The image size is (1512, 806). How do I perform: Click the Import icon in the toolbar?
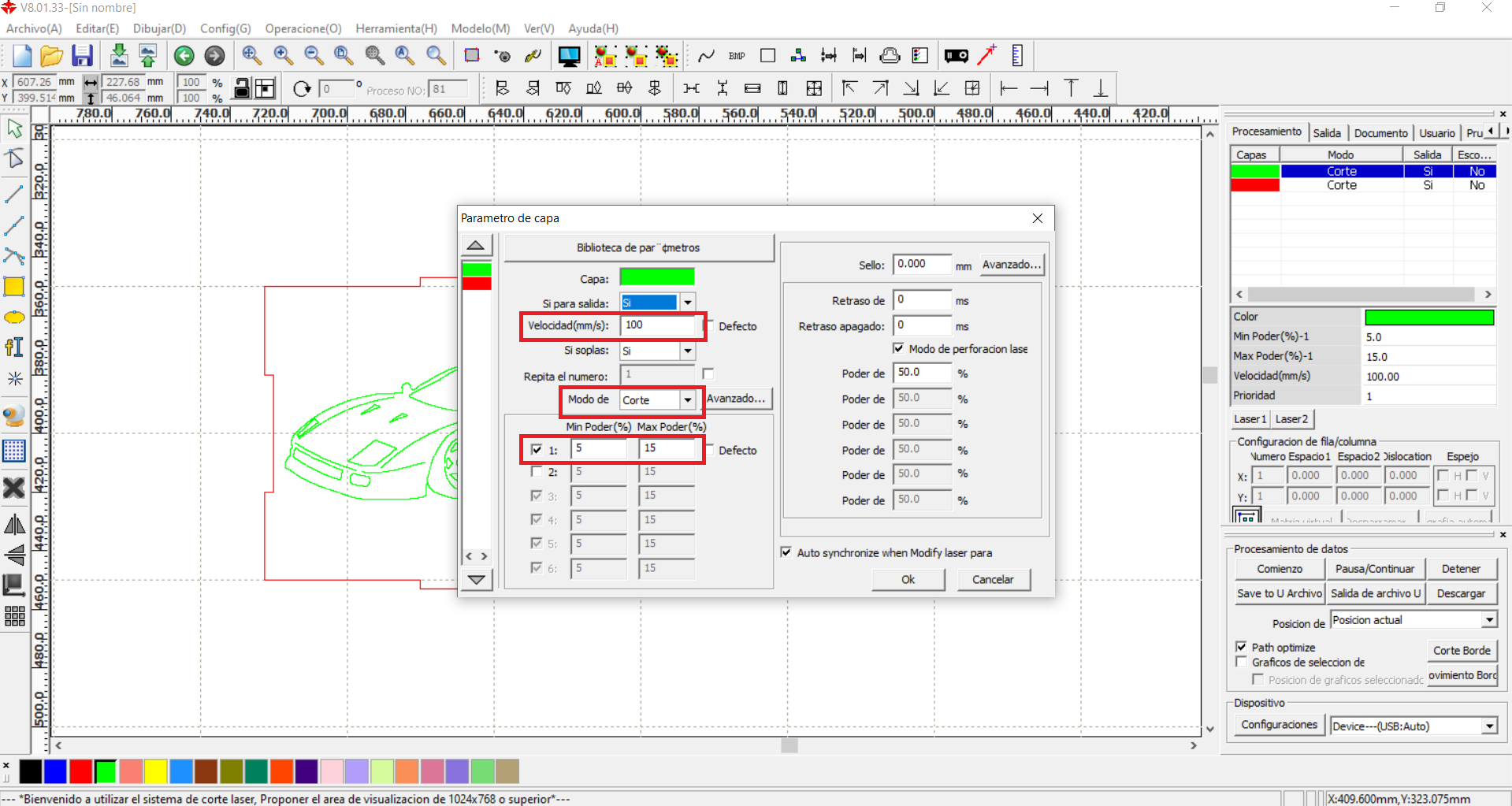(x=118, y=56)
